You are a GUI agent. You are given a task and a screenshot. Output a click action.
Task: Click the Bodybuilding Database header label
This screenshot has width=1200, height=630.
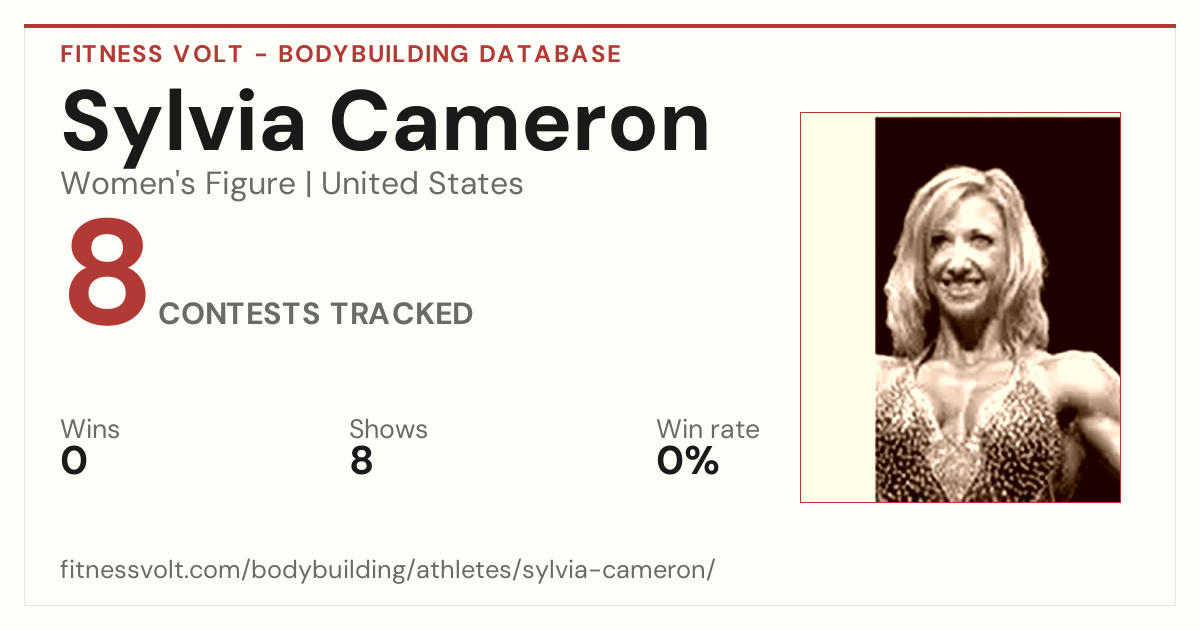[x=450, y=54]
